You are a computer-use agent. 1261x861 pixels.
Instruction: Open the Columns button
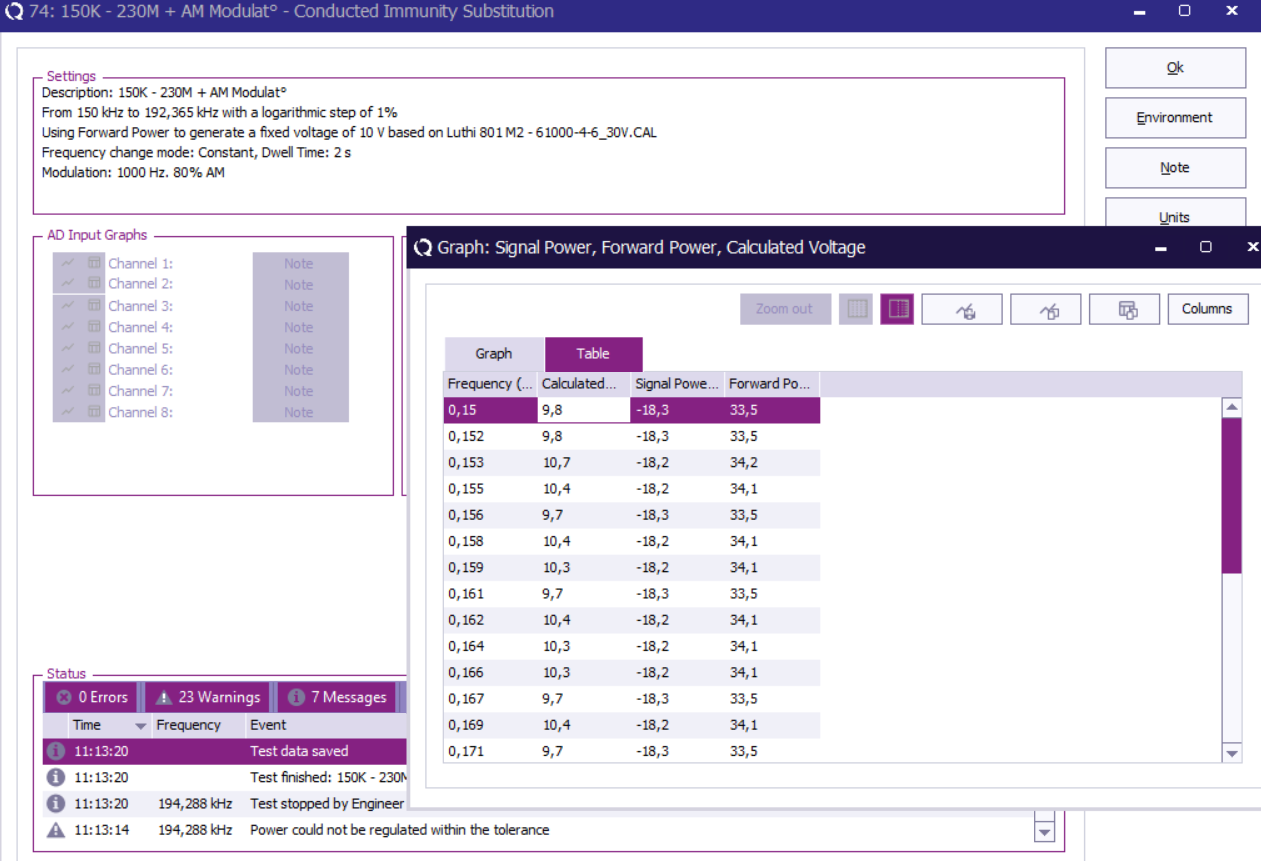pos(1207,309)
